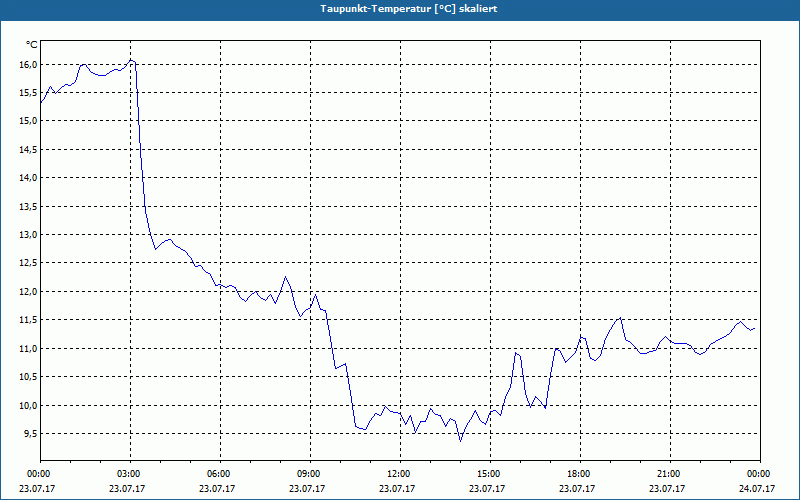Click the '12:00' x-axis time
Image resolution: width=800 pixels, height=500 pixels.
click(x=400, y=474)
